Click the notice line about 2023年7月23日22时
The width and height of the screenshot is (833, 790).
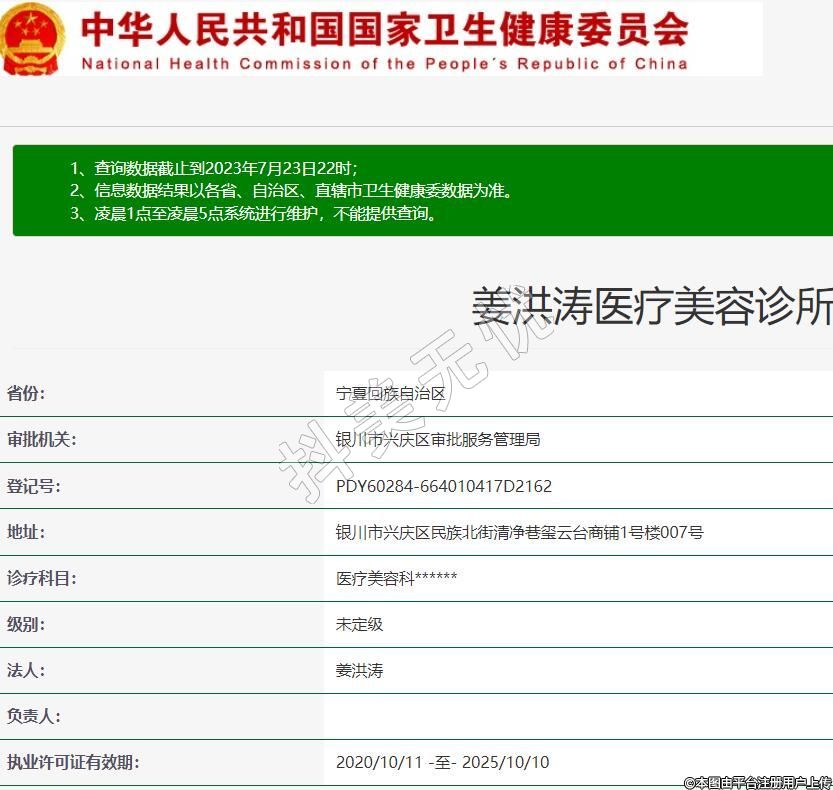click(x=213, y=168)
